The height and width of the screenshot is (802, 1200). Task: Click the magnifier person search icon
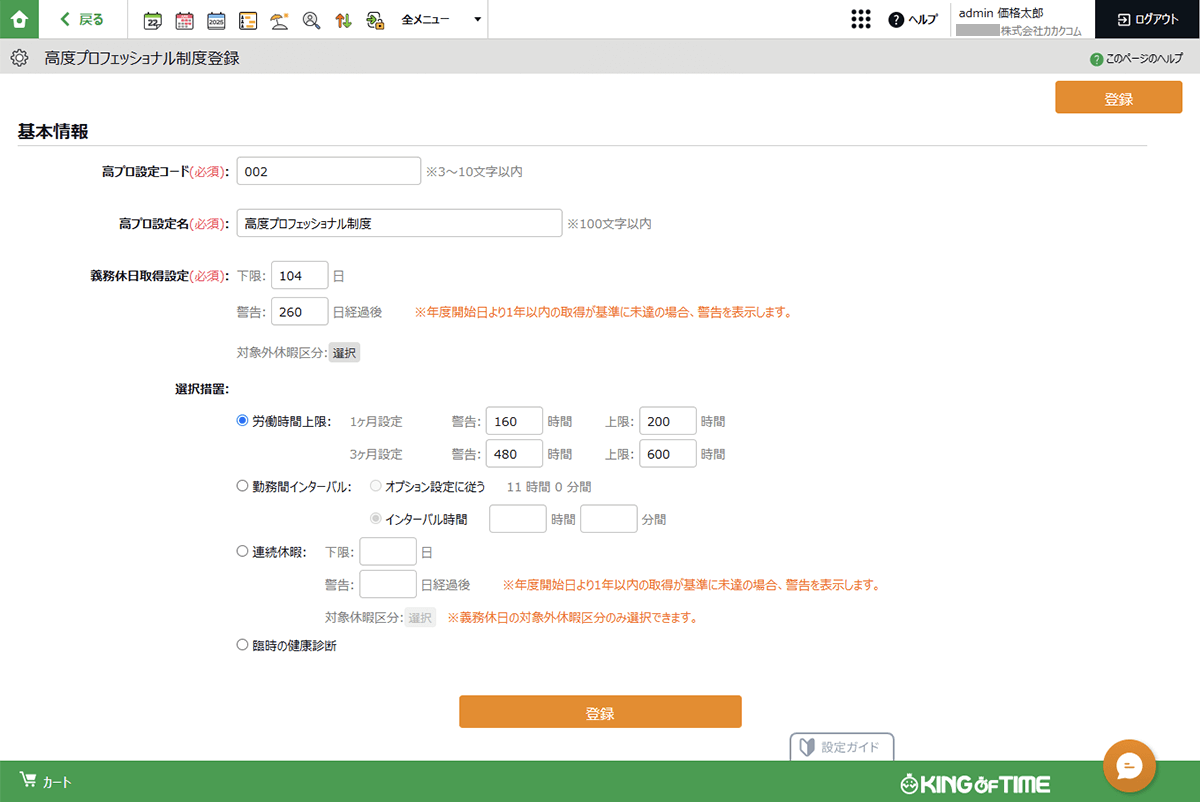[311, 20]
